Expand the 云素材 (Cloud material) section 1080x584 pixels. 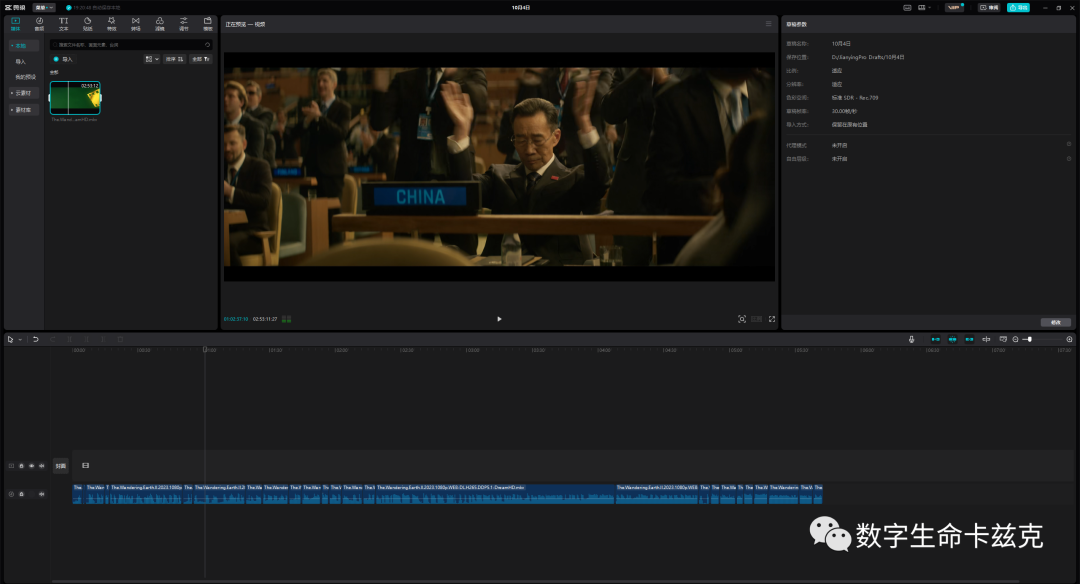pos(23,93)
